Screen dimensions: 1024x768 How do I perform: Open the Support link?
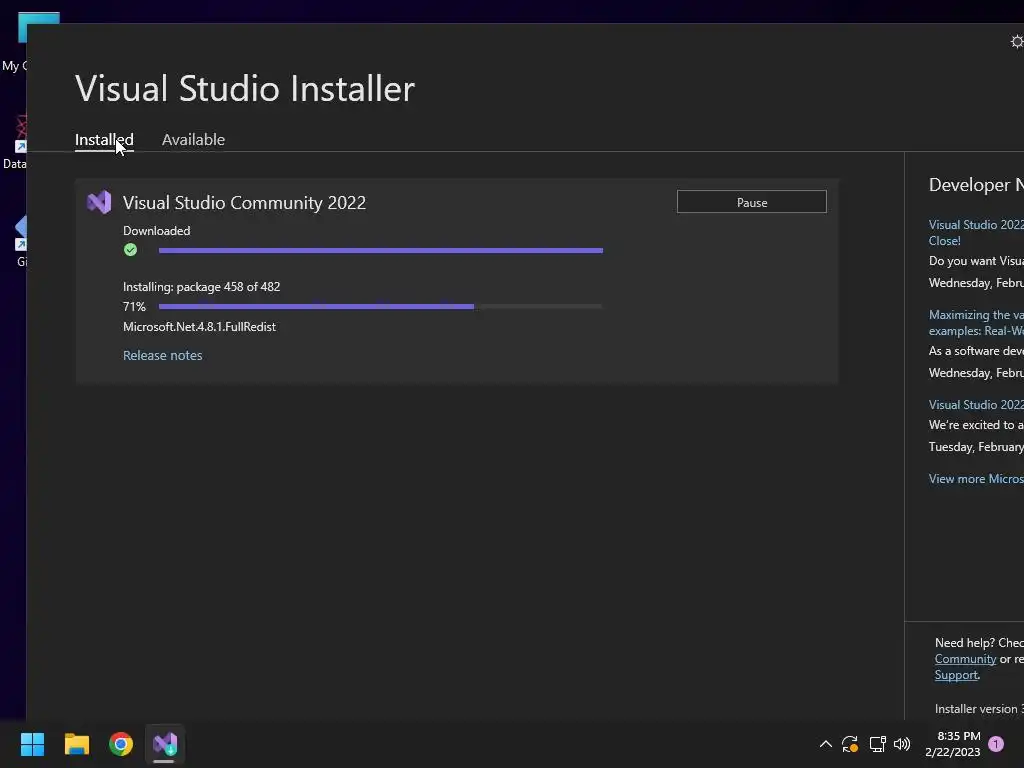(956, 675)
